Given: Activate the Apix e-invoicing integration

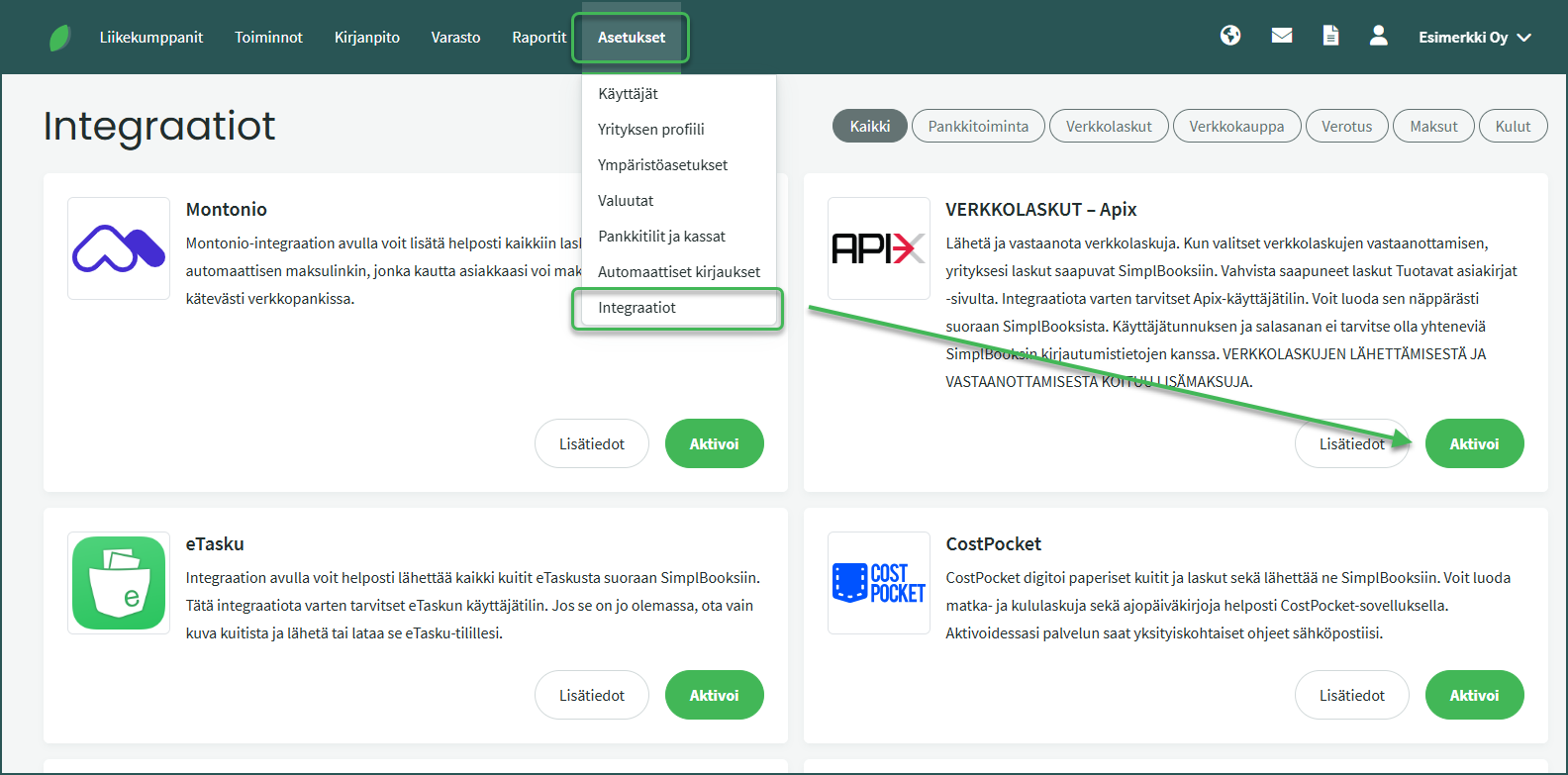Looking at the screenshot, I should [x=1473, y=444].
